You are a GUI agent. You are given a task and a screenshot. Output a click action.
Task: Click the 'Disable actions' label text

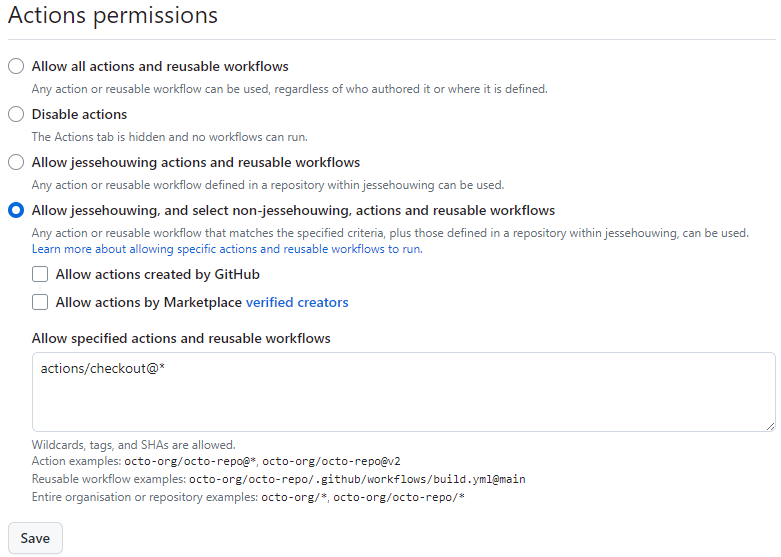point(79,114)
